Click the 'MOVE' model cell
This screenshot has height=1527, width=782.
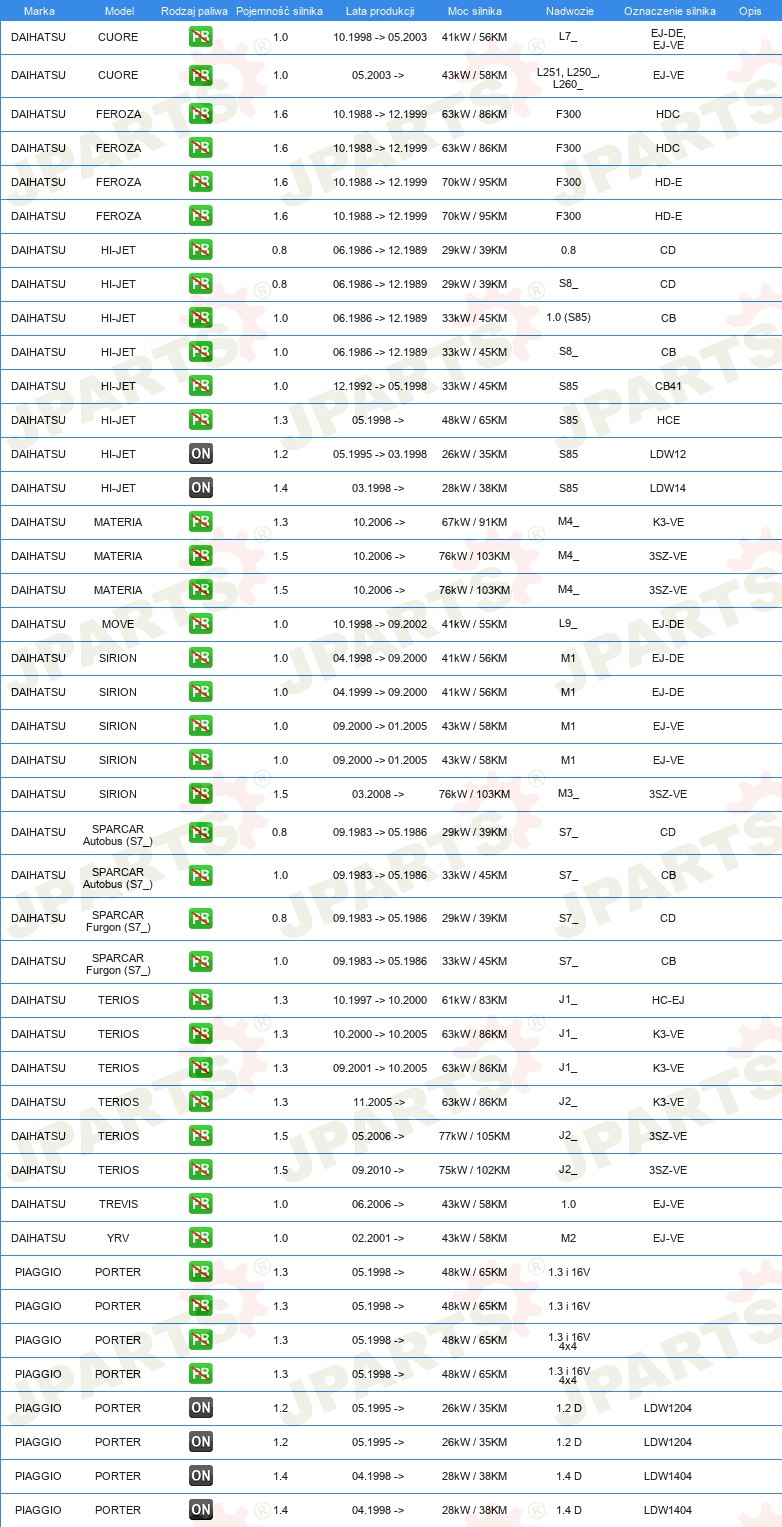click(118, 624)
